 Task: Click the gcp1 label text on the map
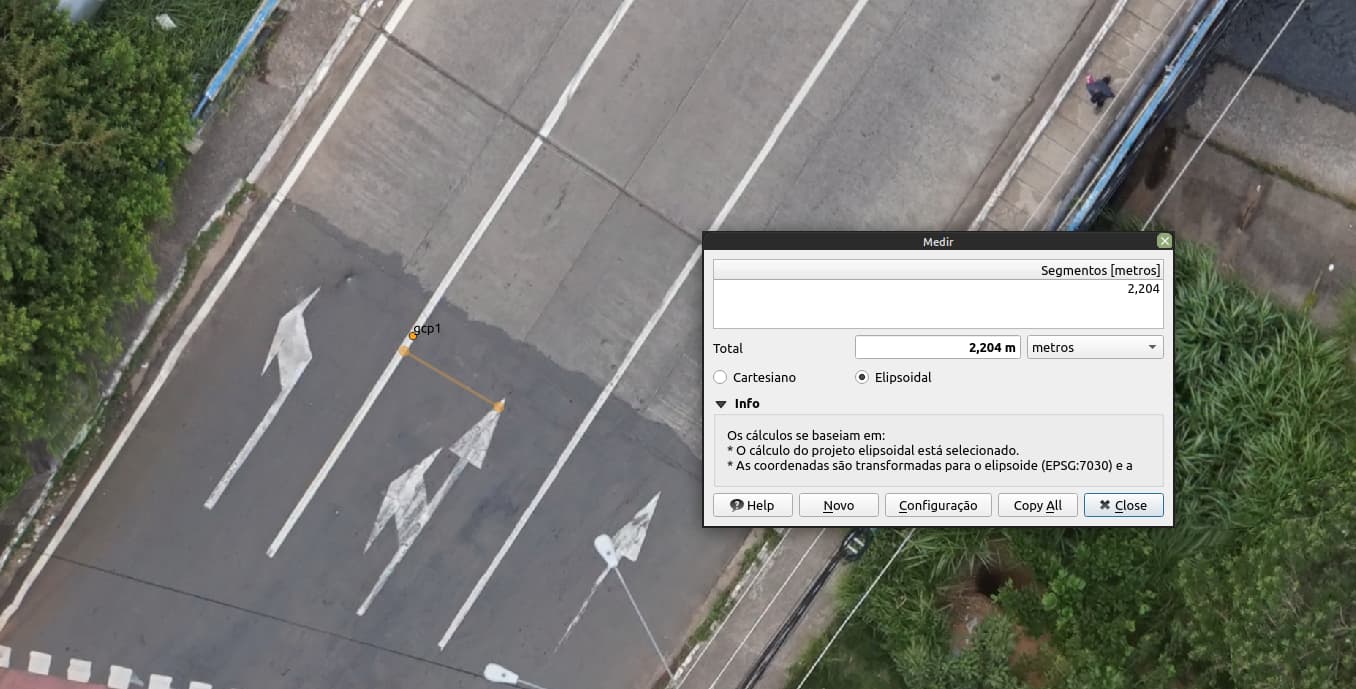tap(427, 328)
